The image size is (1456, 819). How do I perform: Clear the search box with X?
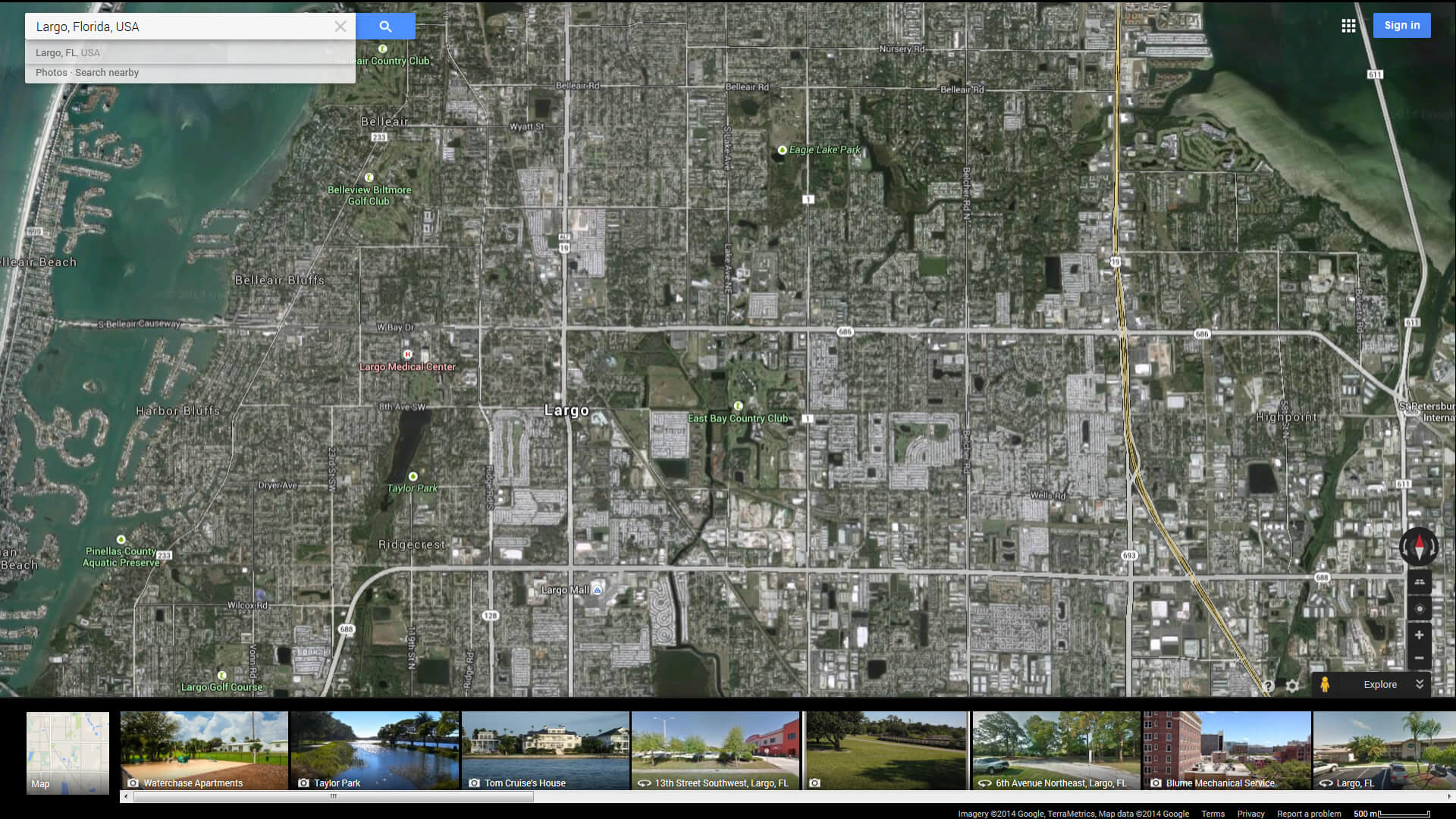(x=340, y=27)
